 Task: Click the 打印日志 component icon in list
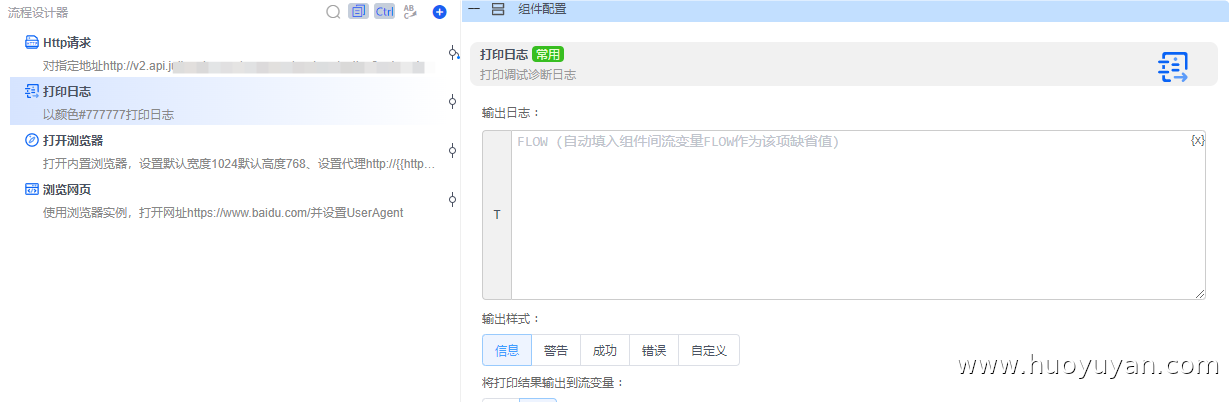point(32,91)
